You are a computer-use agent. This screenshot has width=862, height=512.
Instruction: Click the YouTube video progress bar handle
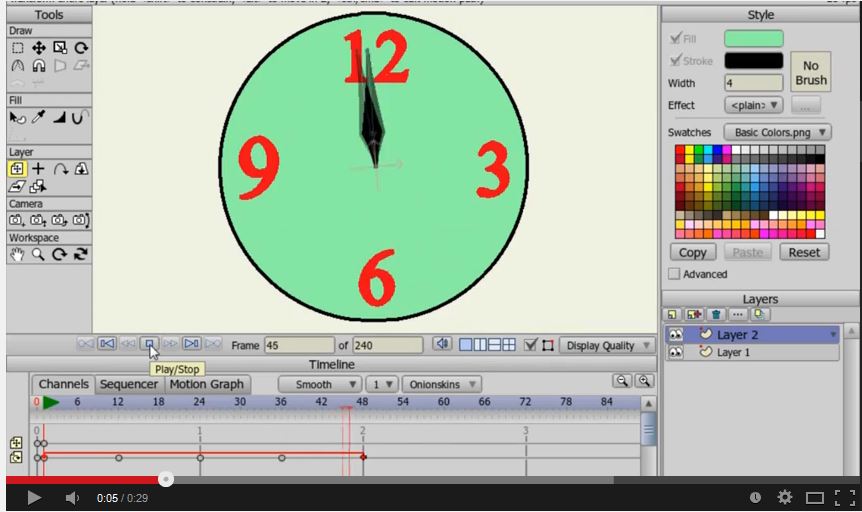pyautogui.click(x=165, y=480)
